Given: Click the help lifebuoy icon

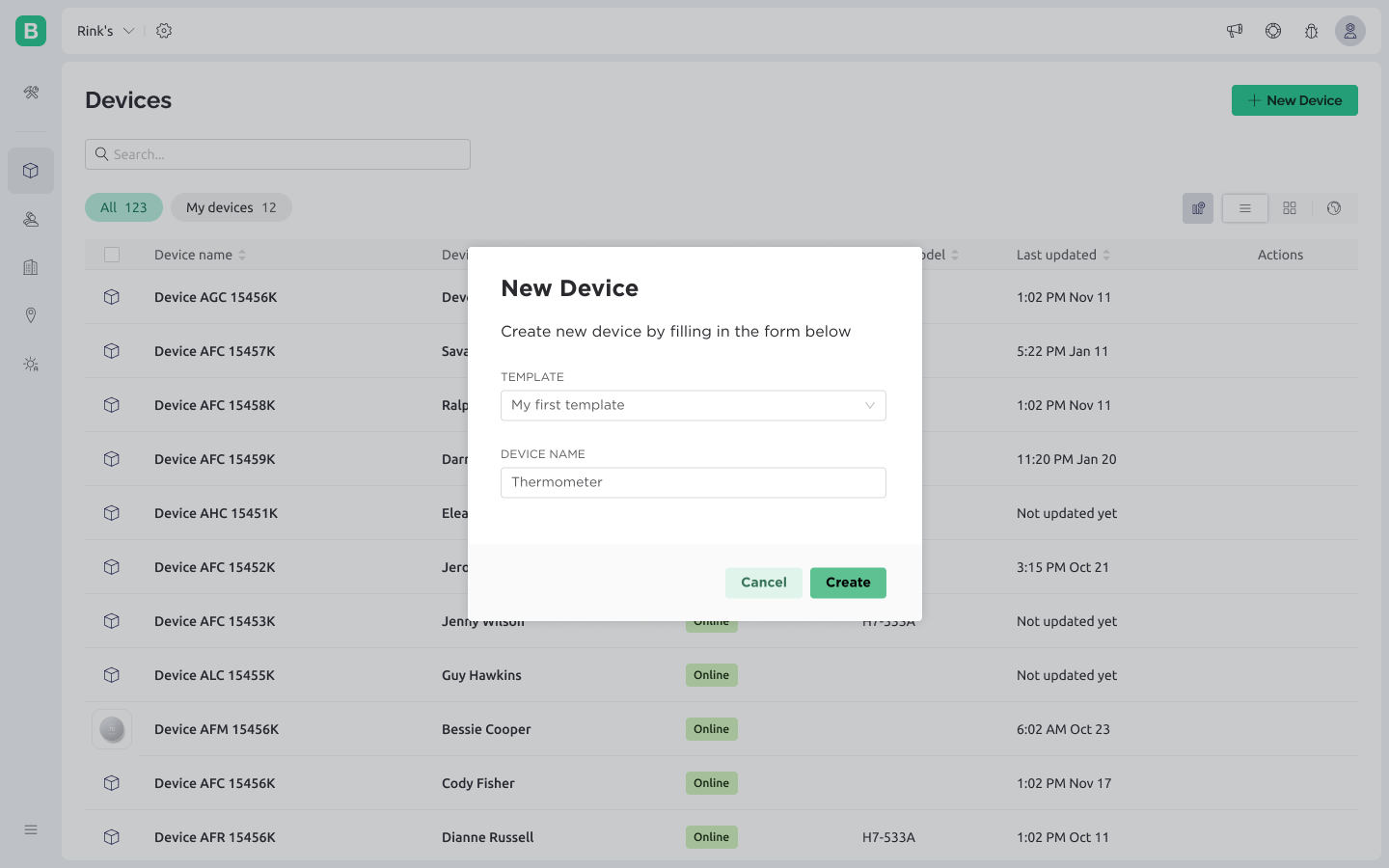Looking at the screenshot, I should click(x=1273, y=31).
